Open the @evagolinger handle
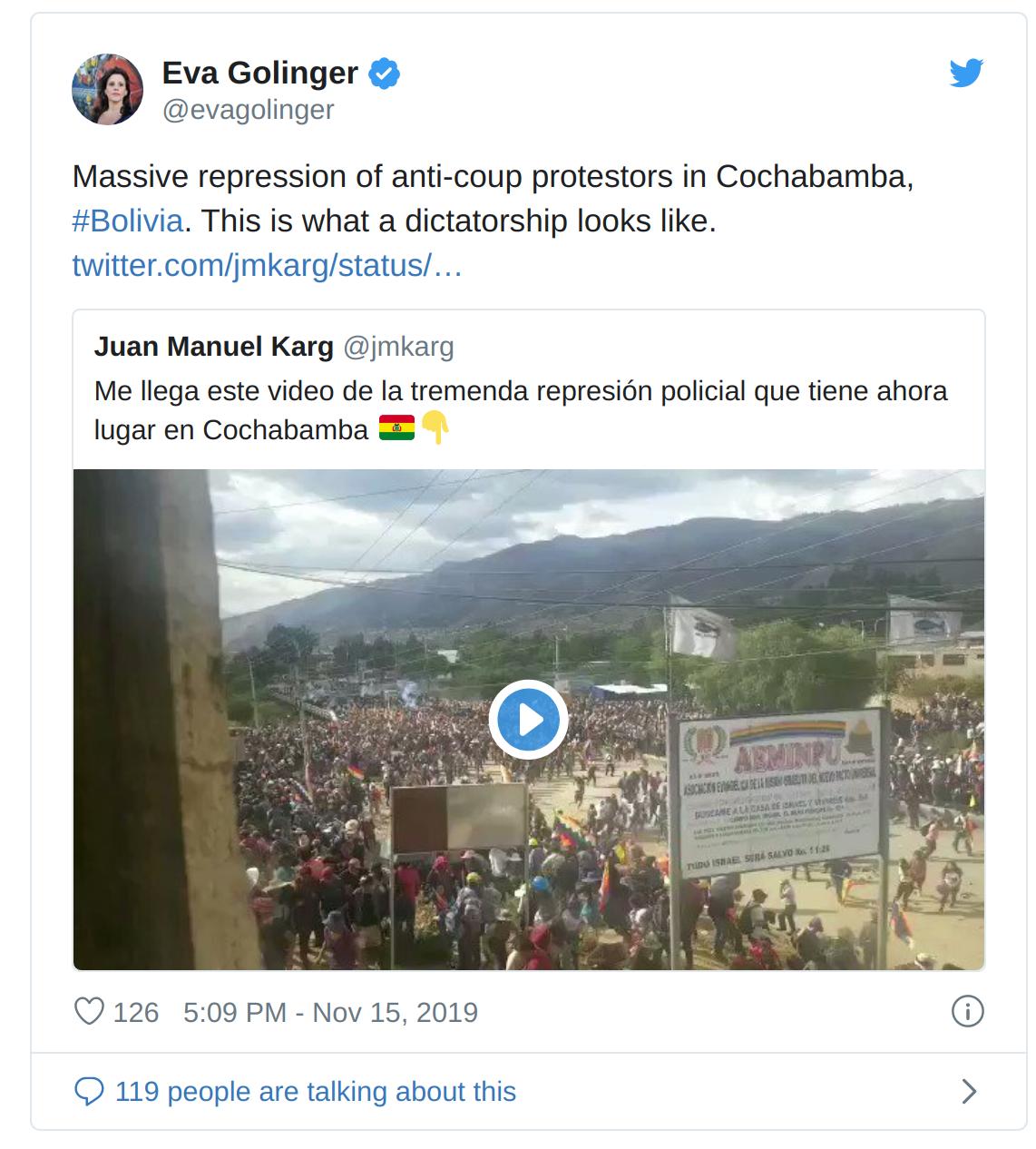1036x1149 pixels. [249, 110]
